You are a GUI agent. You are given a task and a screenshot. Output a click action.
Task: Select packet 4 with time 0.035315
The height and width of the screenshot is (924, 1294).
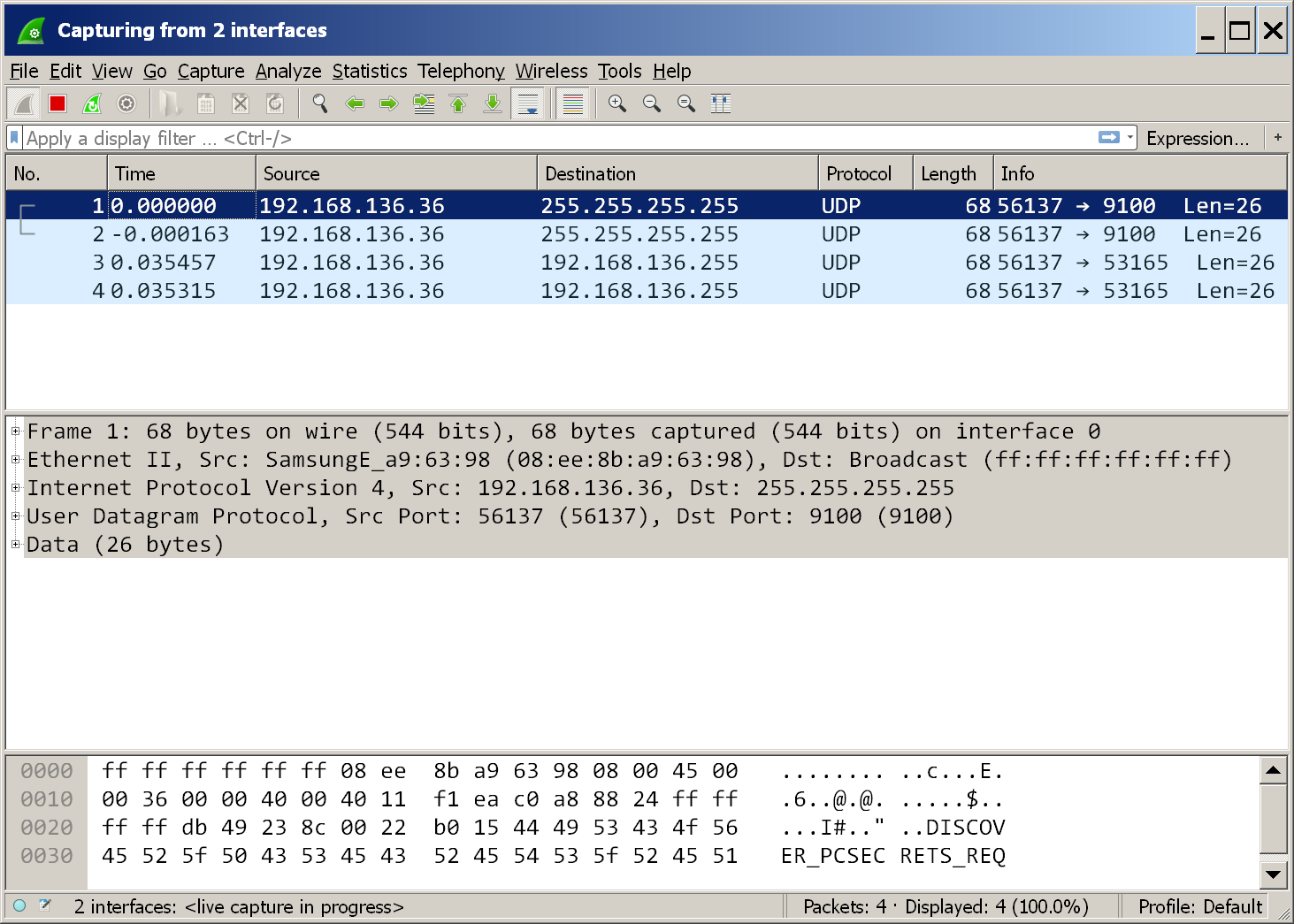coord(647,291)
